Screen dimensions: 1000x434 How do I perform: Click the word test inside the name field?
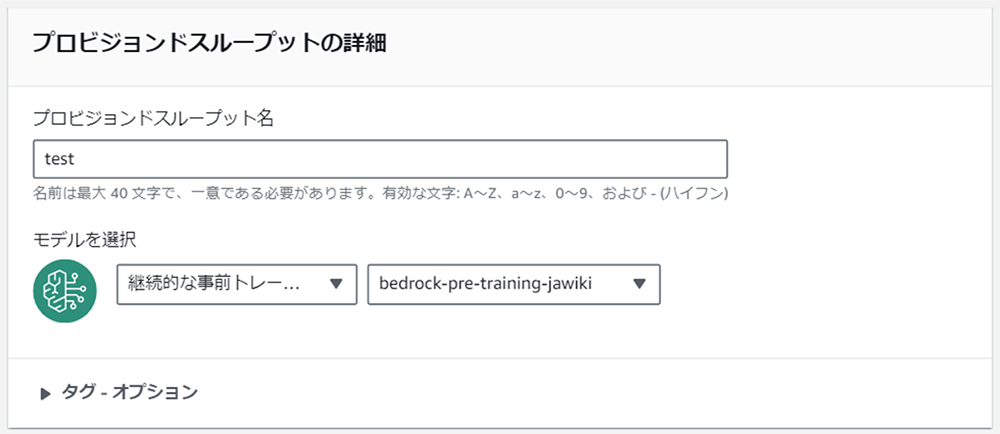(59, 159)
